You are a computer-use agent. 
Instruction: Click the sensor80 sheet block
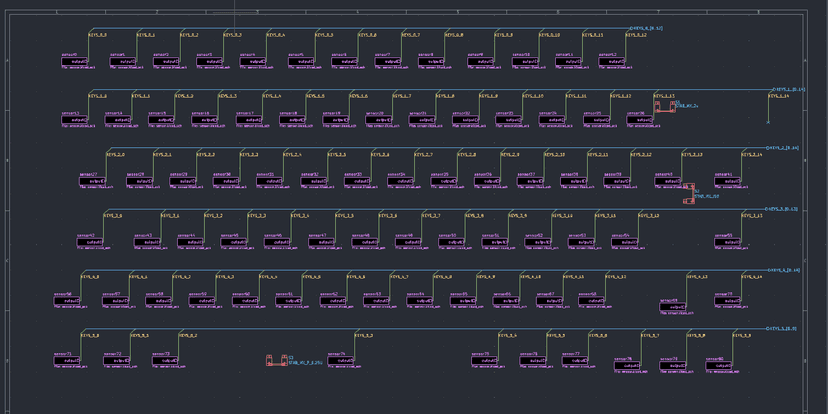click(x=723, y=366)
